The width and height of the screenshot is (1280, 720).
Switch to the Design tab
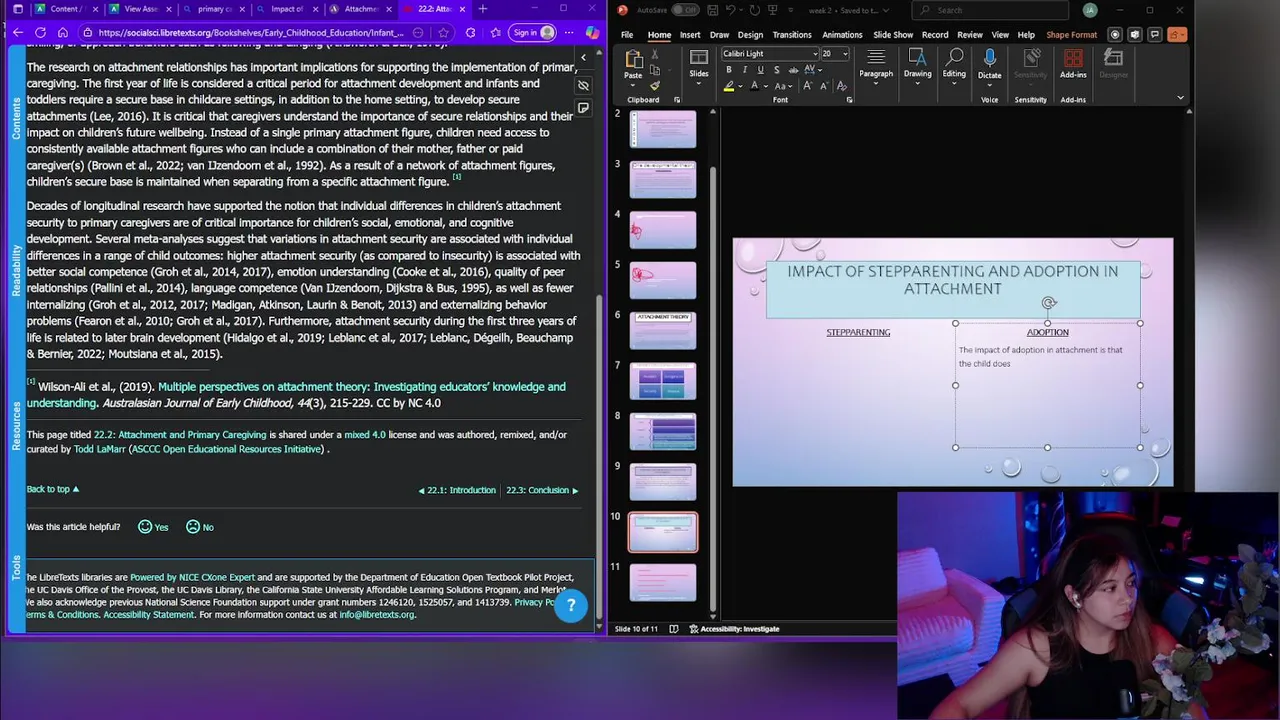[x=750, y=35]
